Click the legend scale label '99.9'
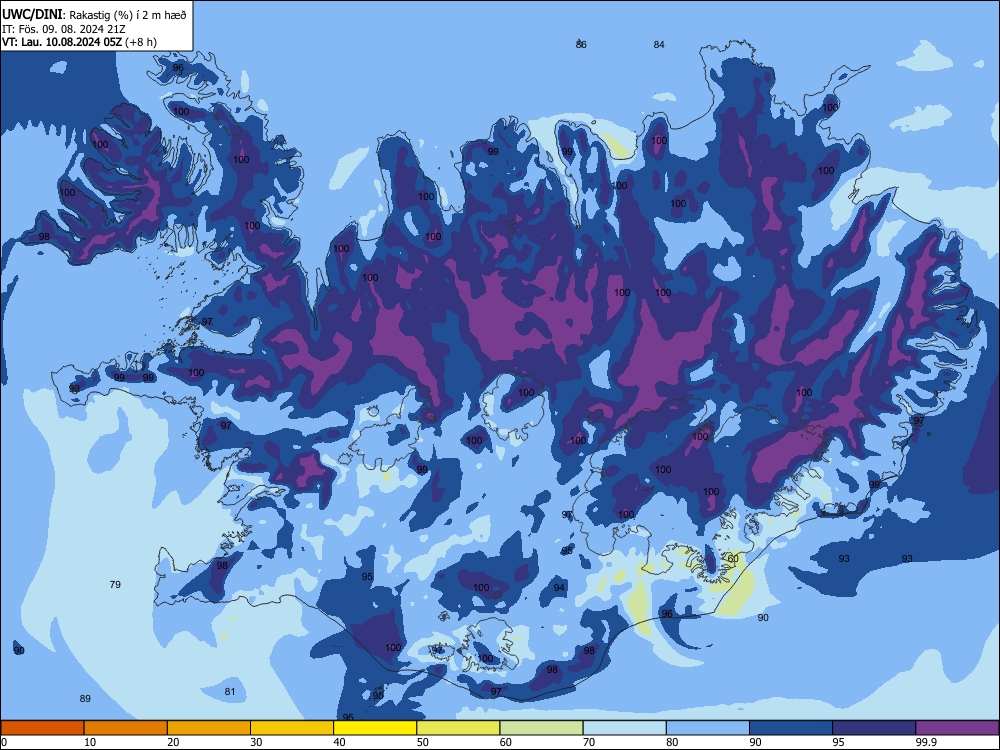The width and height of the screenshot is (1000, 750). [x=925, y=742]
